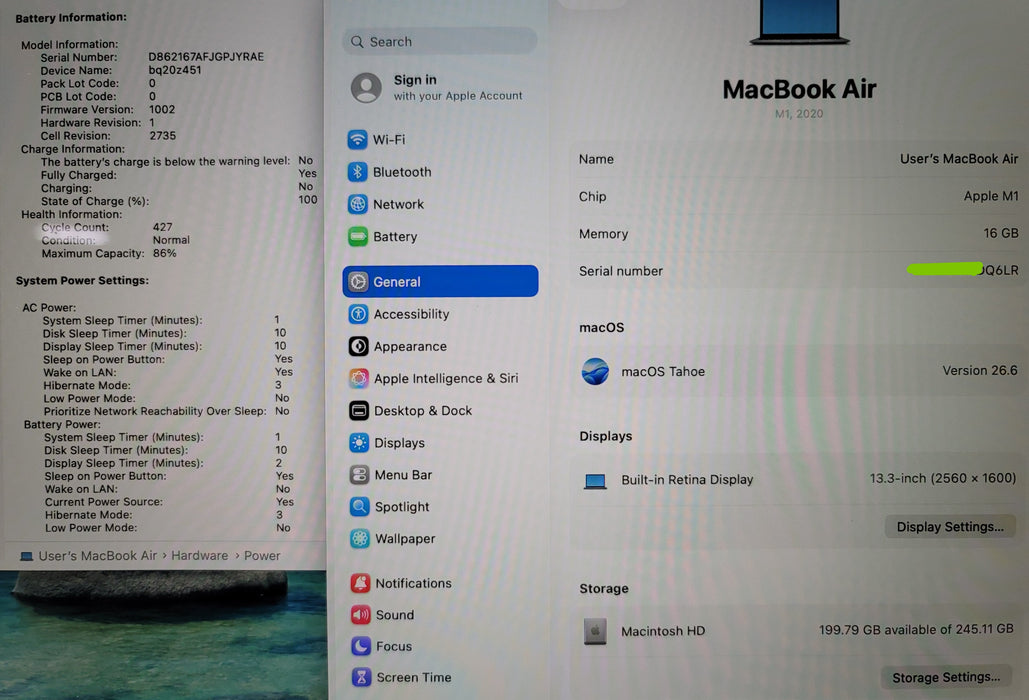Go to Appearance settings
Image resolution: width=1029 pixels, height=700 pixels.
440,346
